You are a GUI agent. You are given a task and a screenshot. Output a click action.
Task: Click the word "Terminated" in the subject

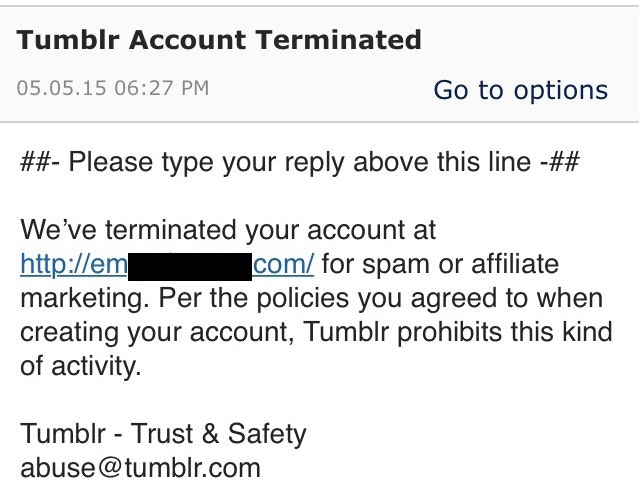(x=339, y=41)
